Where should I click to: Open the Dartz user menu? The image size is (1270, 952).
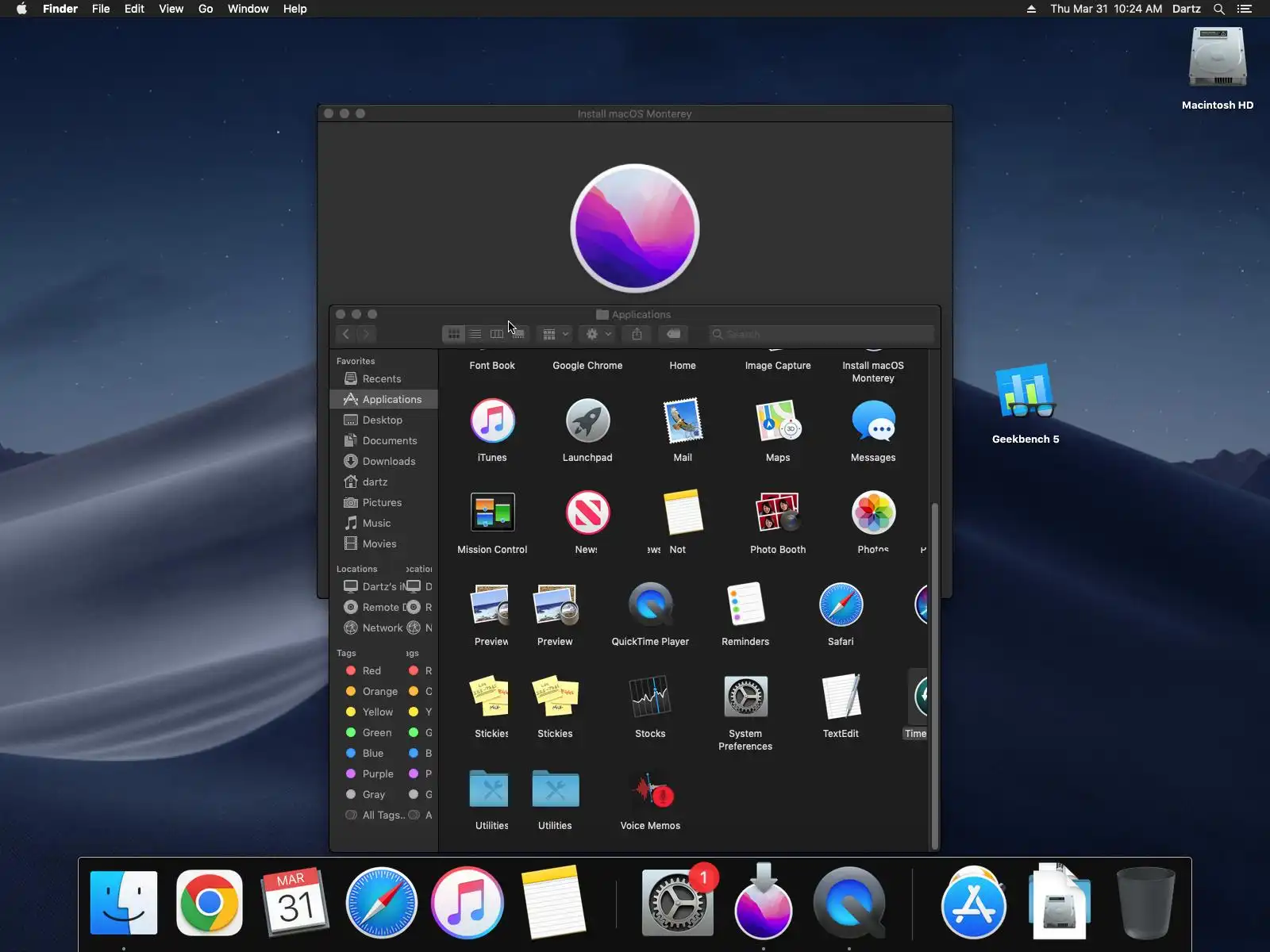tap(1186, 9)
